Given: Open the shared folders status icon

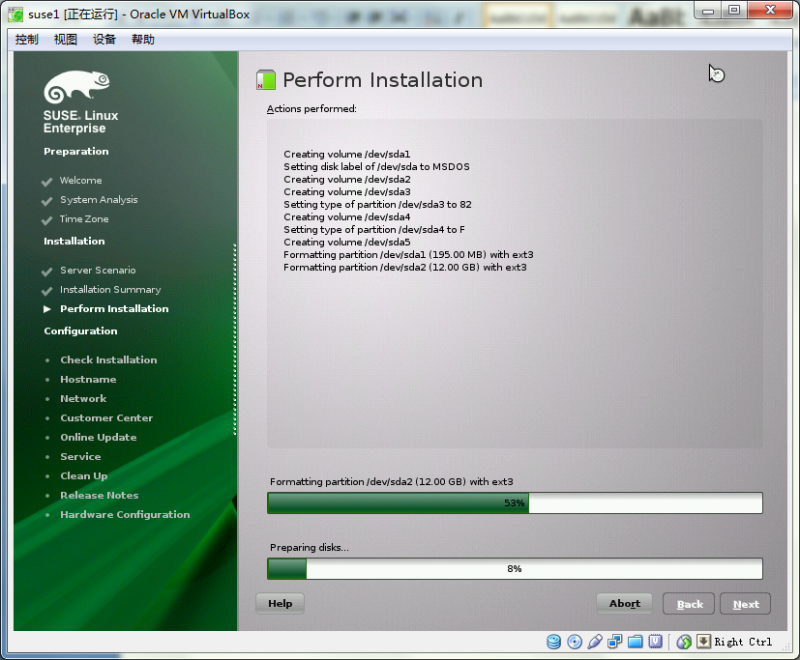Looking at the screenshot, I should 634,641.
